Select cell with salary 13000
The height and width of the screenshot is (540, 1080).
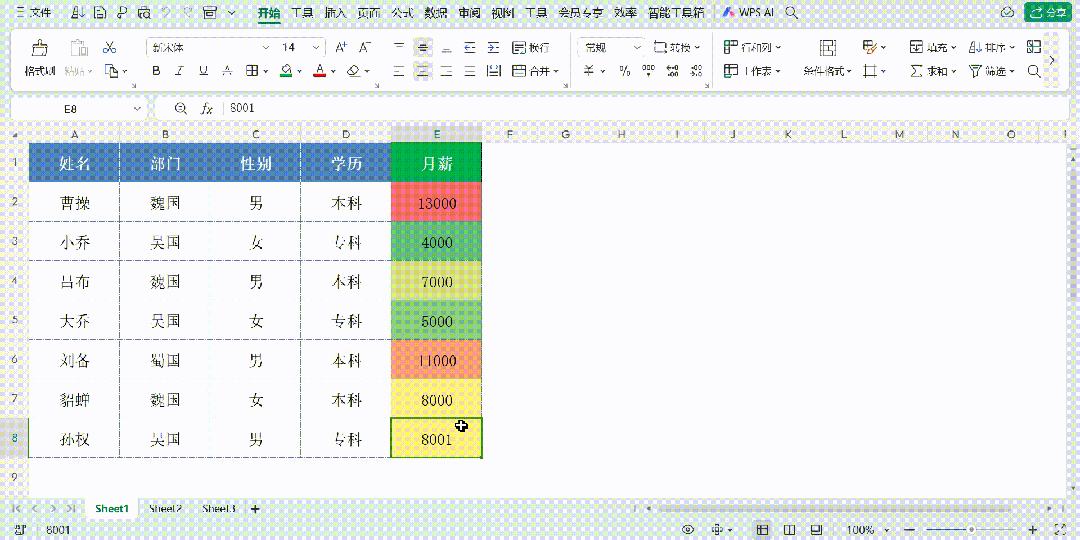point(436,203)
